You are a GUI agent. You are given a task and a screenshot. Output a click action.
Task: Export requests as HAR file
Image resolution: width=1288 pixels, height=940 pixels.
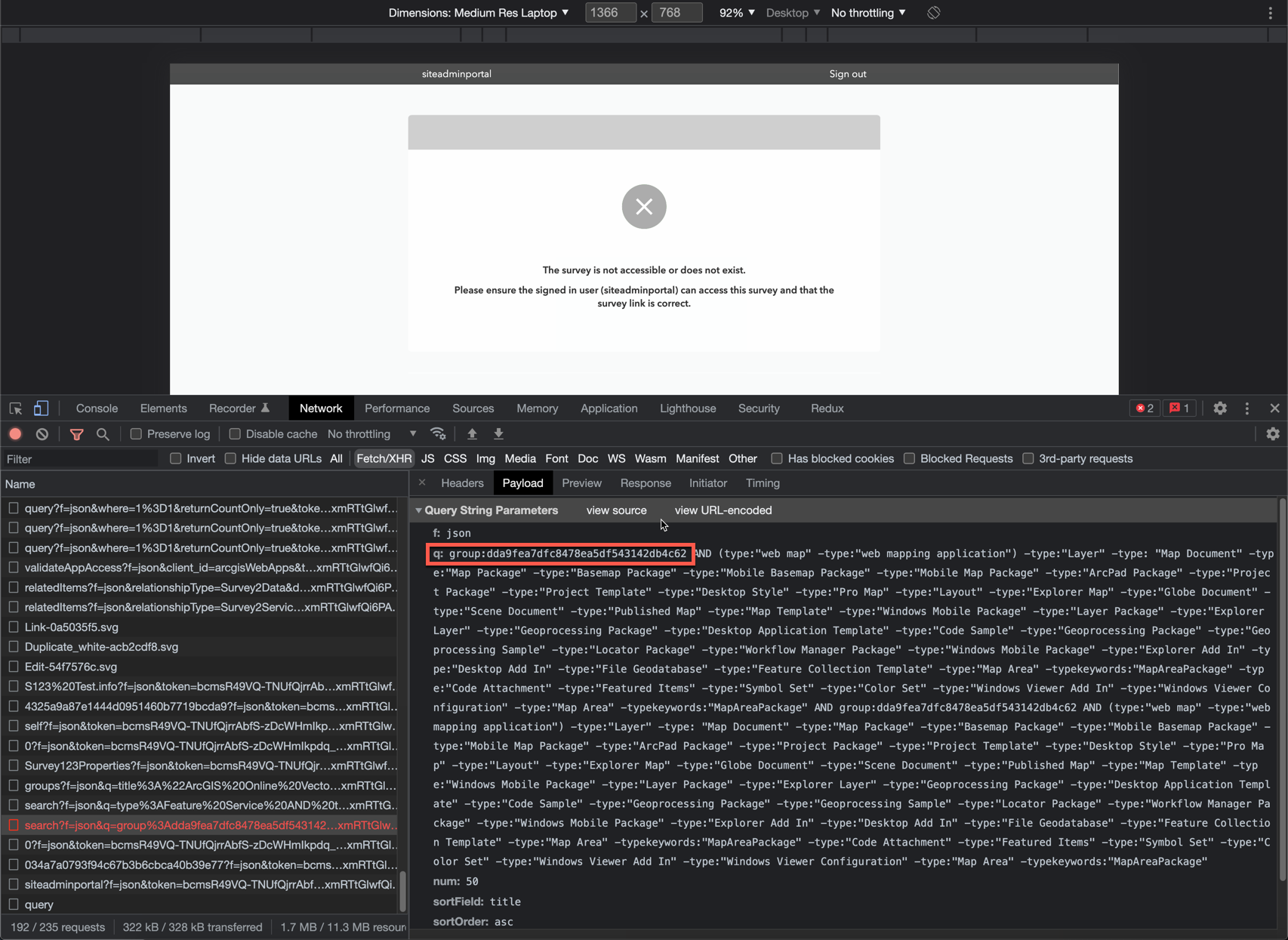498,433
